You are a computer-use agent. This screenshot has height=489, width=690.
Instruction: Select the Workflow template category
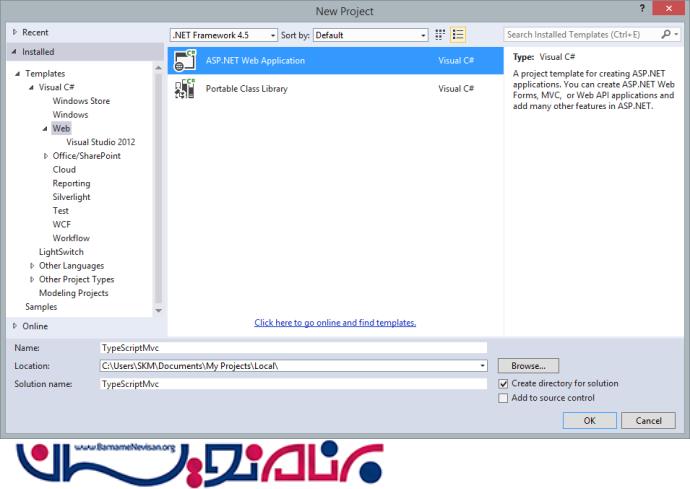[71, 238]
